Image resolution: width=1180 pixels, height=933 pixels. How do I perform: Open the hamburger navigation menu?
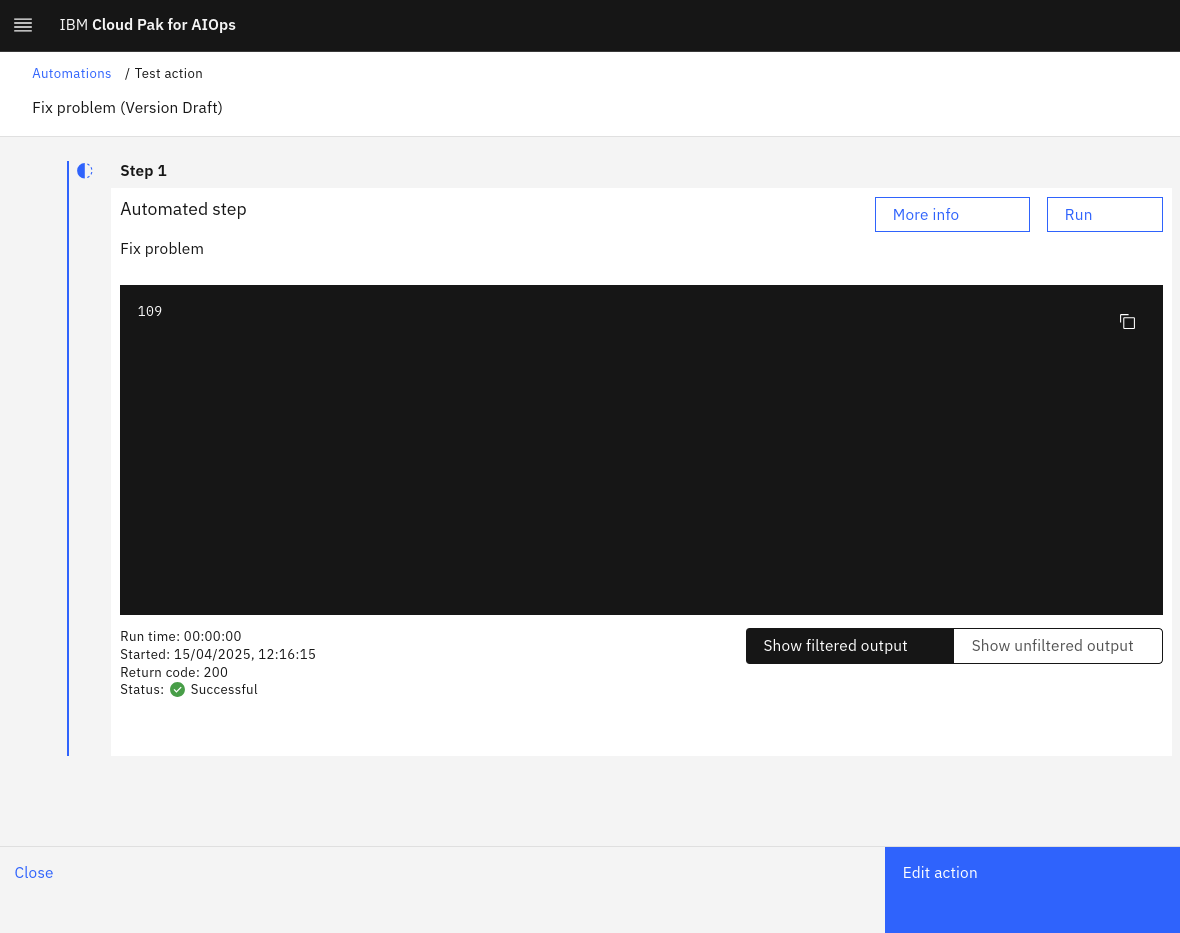pyautogui.click(x=23, y=25)
